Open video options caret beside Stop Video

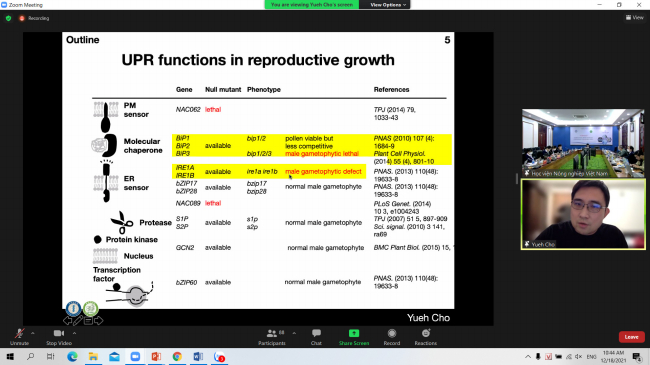[75, 333]
